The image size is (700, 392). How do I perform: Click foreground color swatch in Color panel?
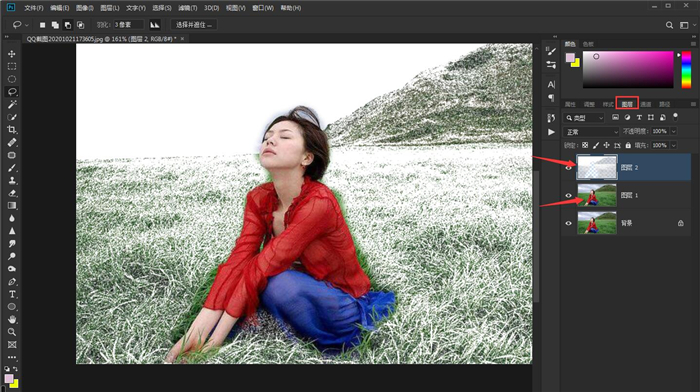click(570, 57)
